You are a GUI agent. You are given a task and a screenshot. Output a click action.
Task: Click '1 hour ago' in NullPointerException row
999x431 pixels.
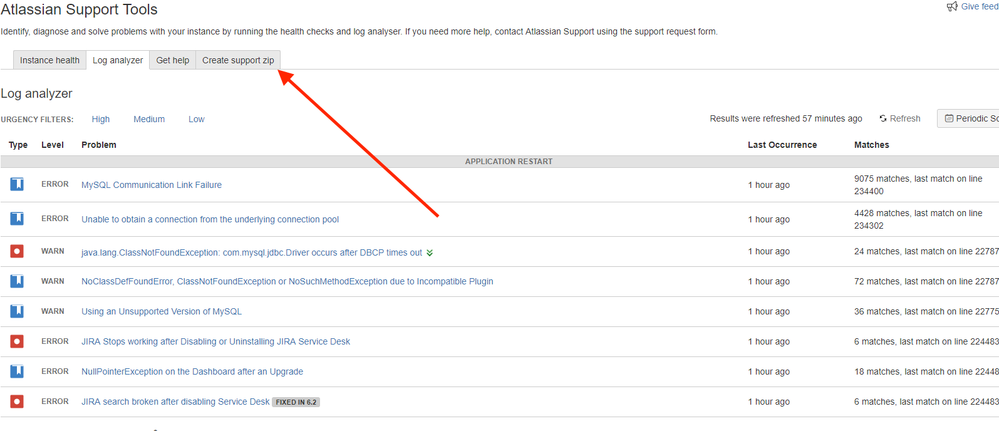point(769,372)
